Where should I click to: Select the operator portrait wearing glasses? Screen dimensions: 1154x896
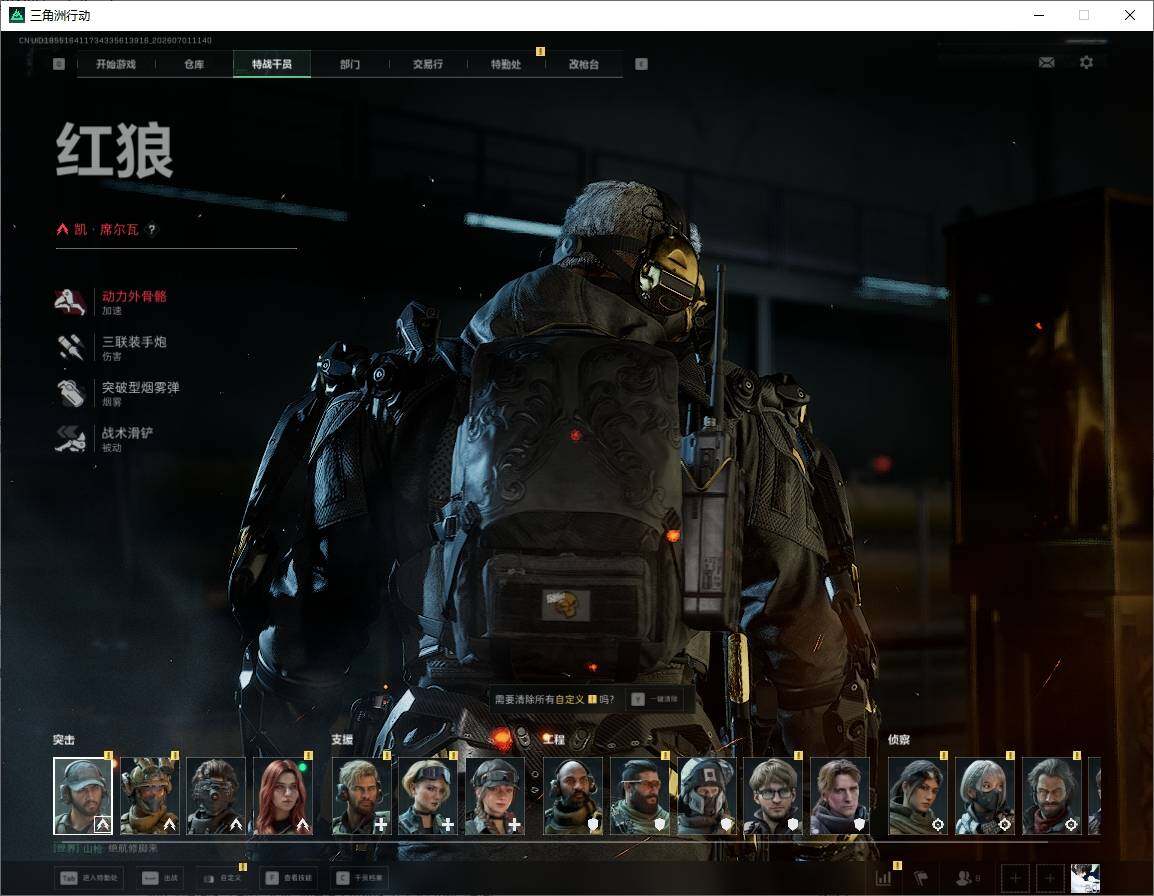(773, 796)
